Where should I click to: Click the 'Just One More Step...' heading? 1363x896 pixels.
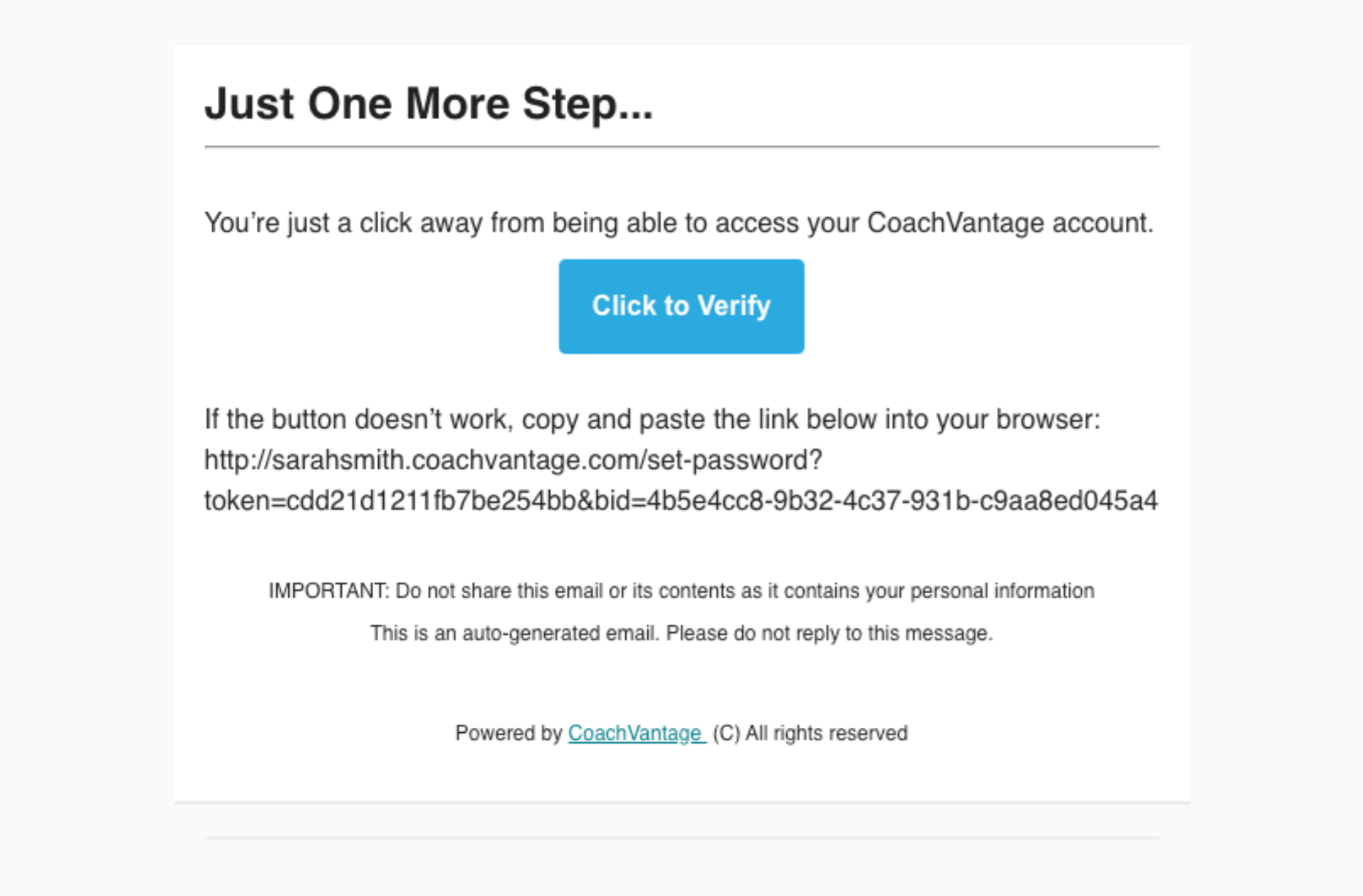429,104
